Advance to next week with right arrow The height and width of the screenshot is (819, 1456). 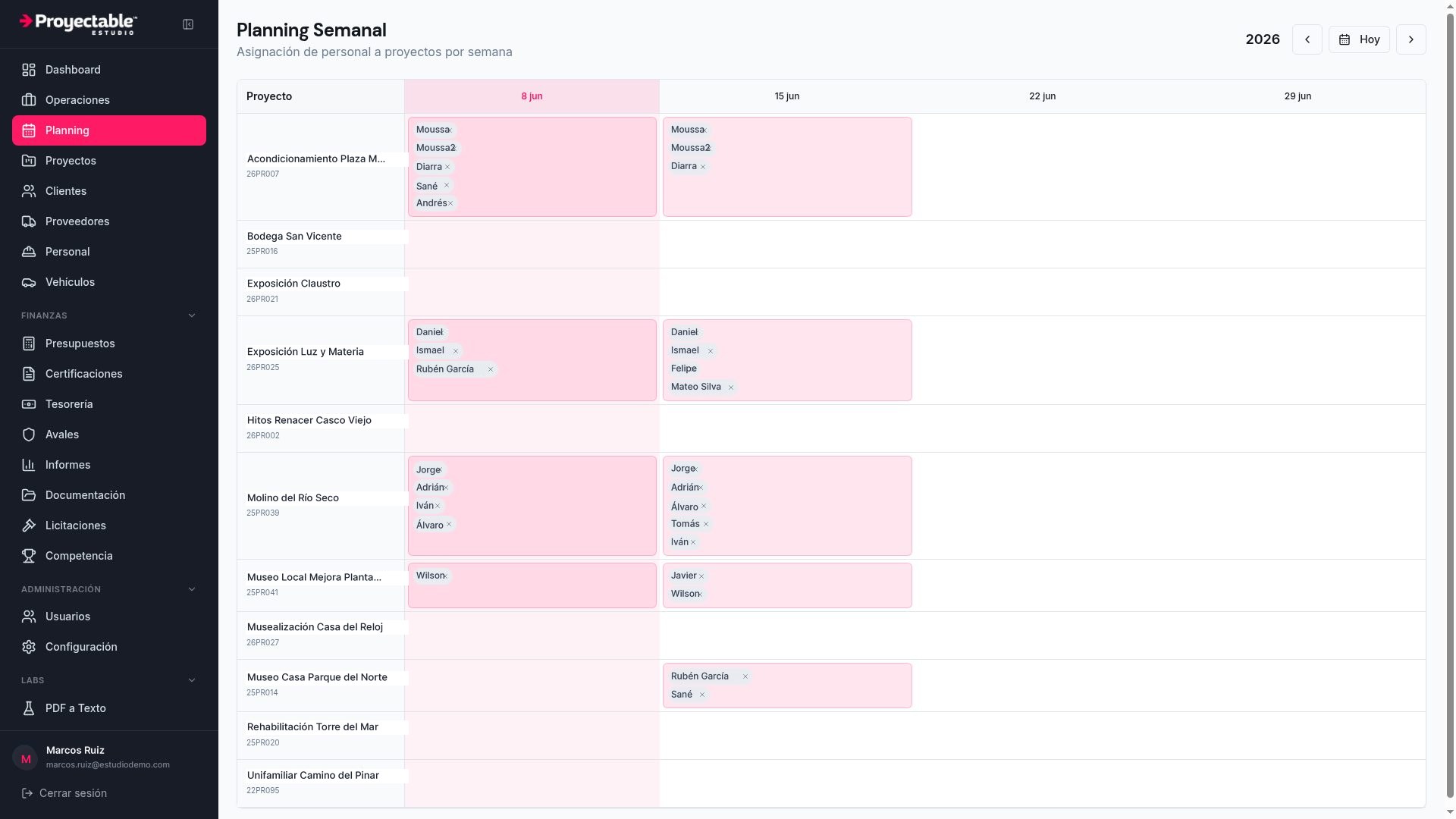1411,39
